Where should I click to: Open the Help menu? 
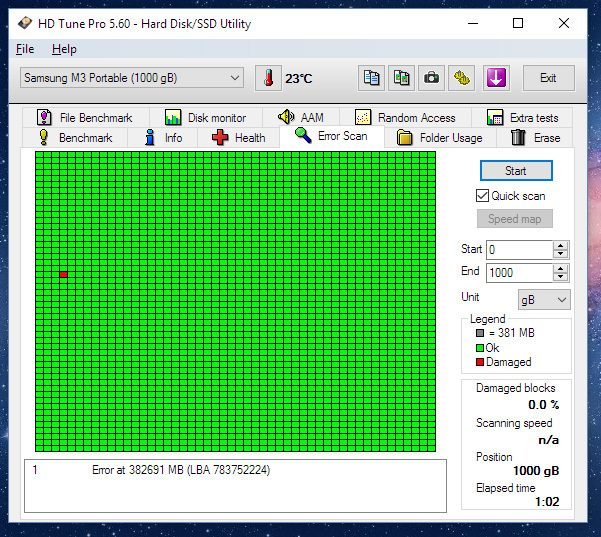pos(64,49)
